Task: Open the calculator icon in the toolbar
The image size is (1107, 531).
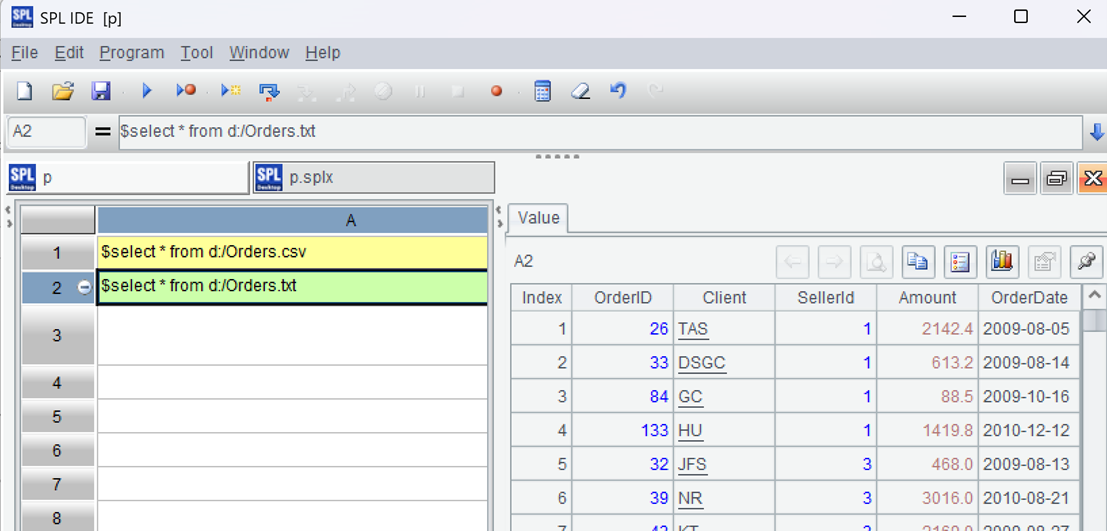Action: coord(542,91)
